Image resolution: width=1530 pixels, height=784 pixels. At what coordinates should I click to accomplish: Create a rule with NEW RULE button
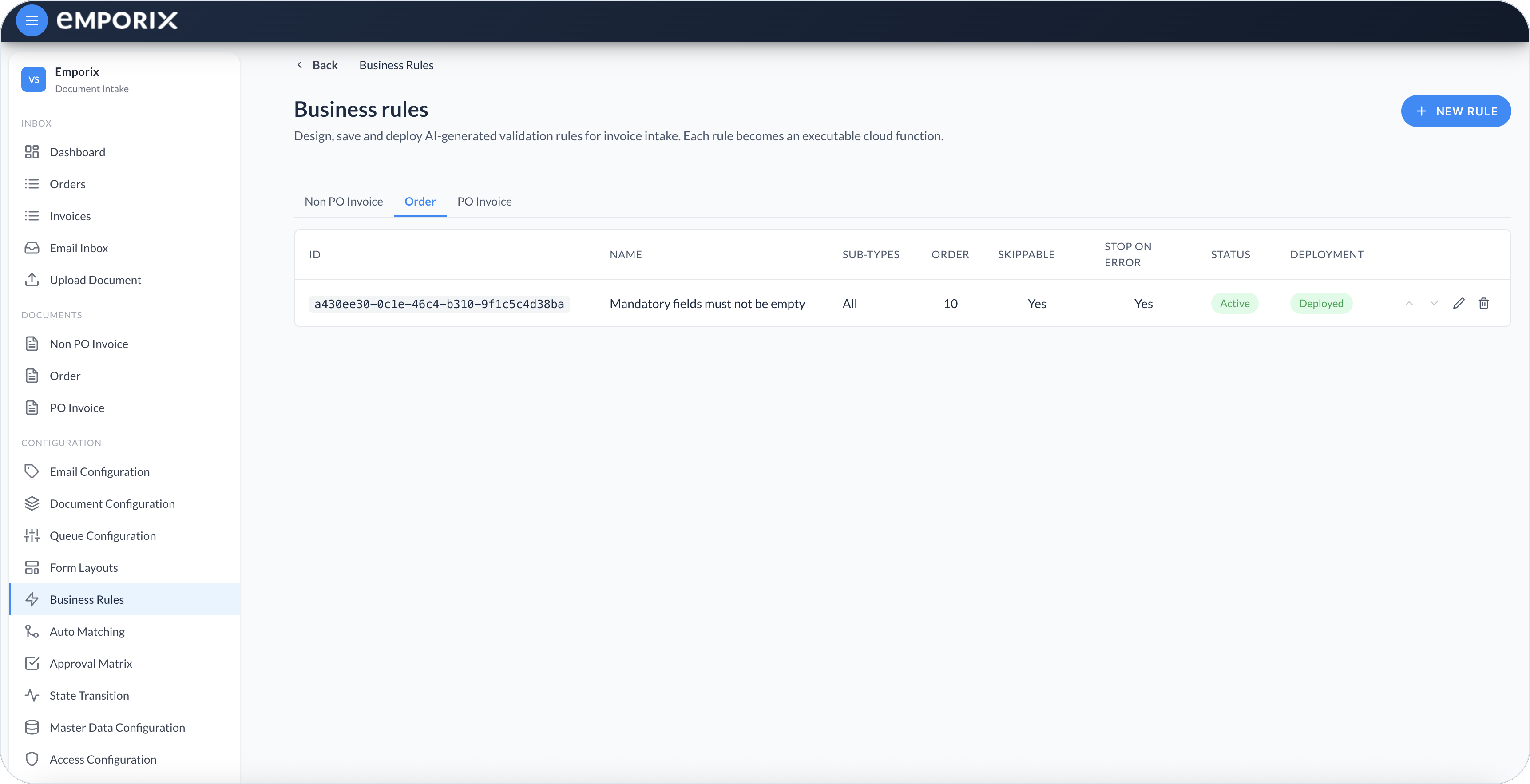[x=1456, y=111]
